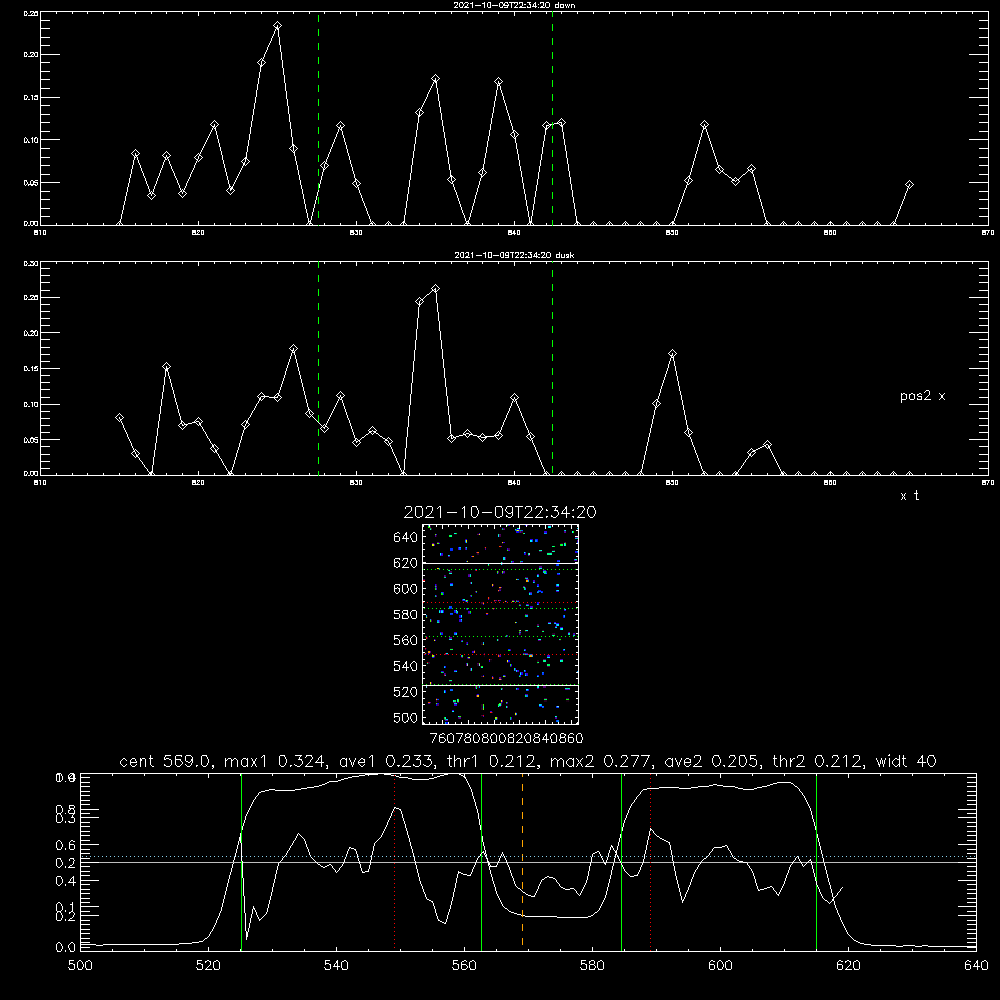Select the dawn plot peak diamond near 852
The width and height of the screenshot is (1000, 1000).
[x=704, y=124]
